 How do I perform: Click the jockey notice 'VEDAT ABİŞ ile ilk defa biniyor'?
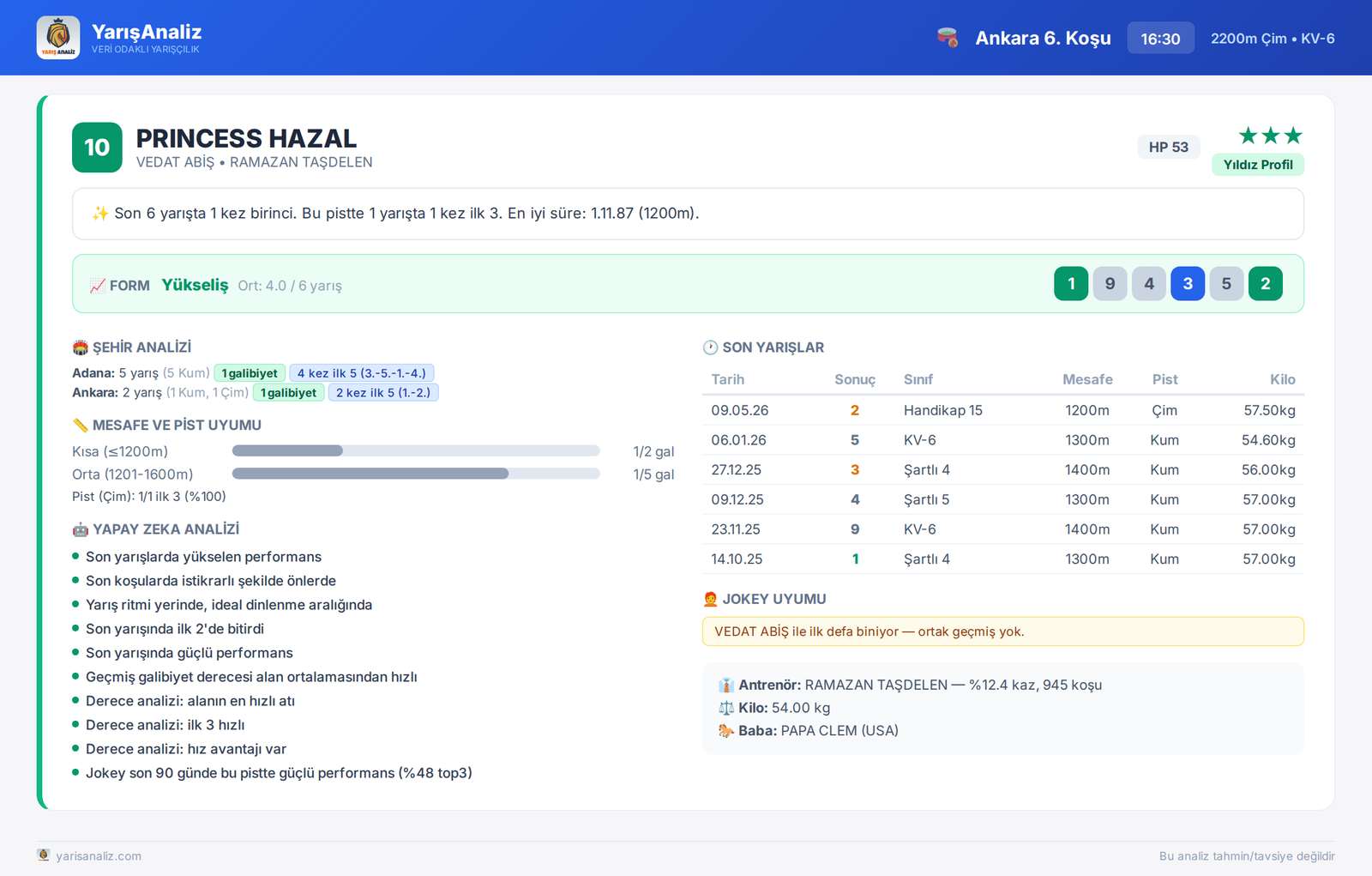(1003, 631)
